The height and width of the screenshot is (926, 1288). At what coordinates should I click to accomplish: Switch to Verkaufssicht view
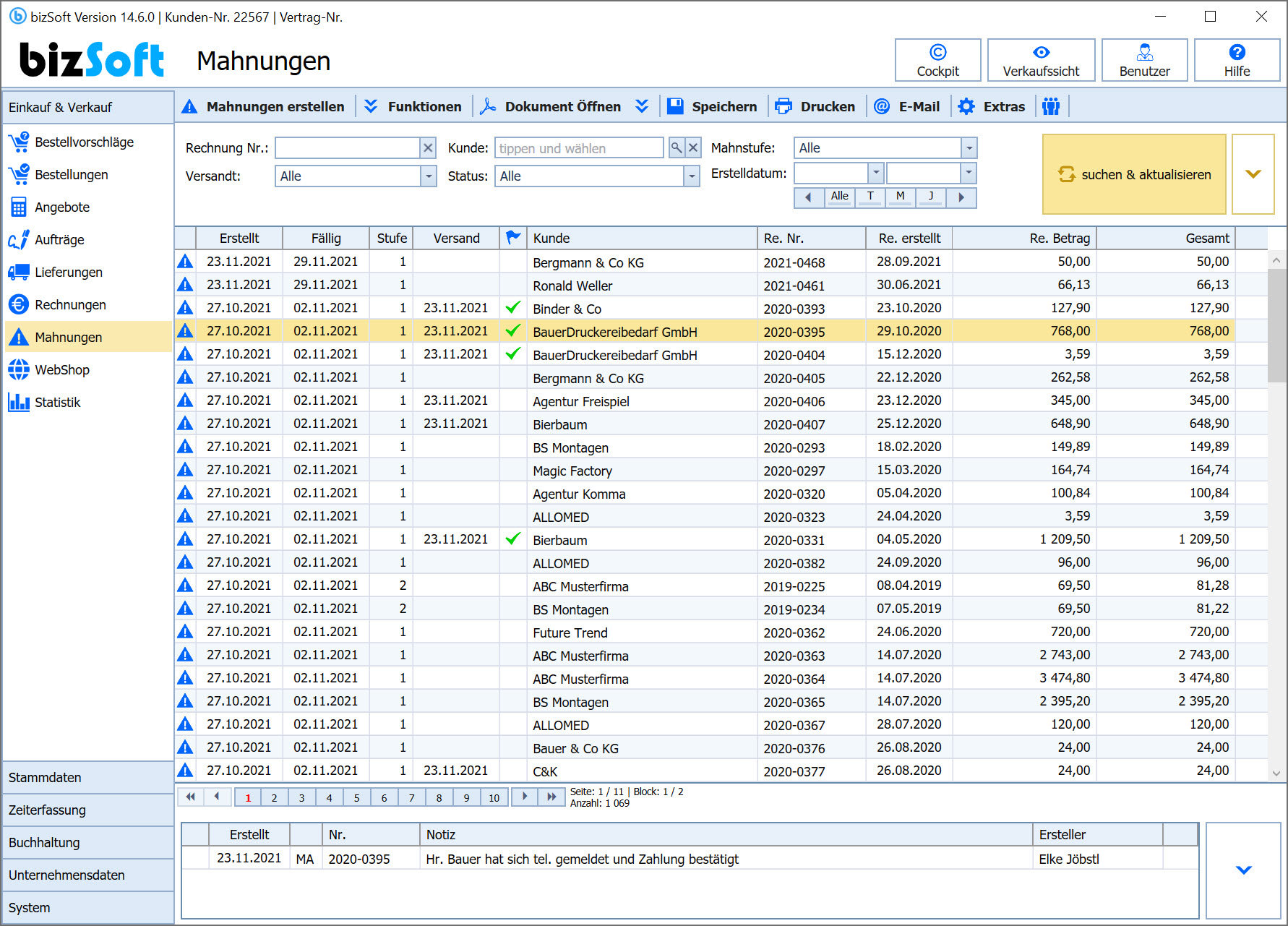1041,60
